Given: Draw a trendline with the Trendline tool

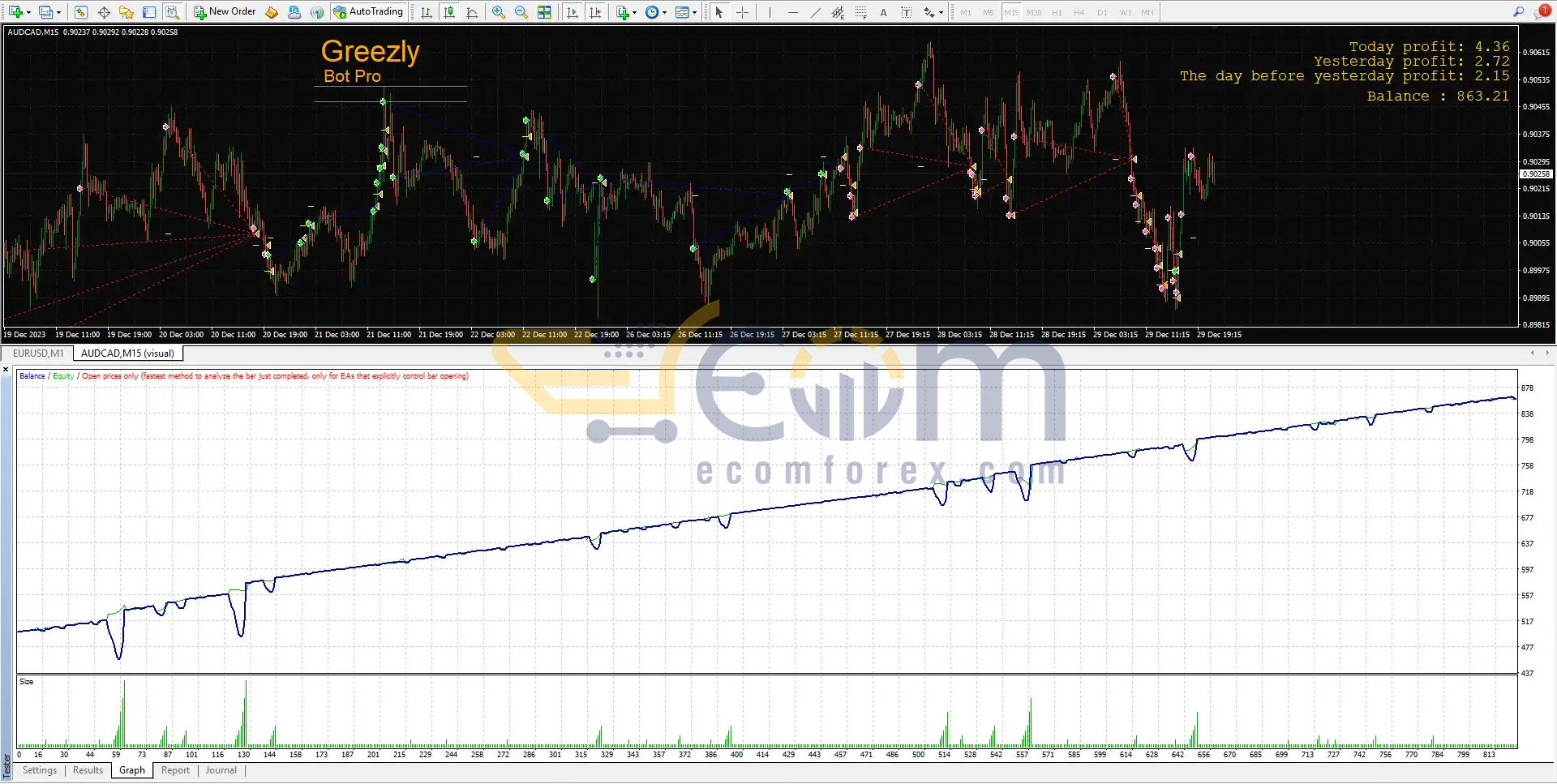Looking at the screenshot, I should click(x=816, y=12).
